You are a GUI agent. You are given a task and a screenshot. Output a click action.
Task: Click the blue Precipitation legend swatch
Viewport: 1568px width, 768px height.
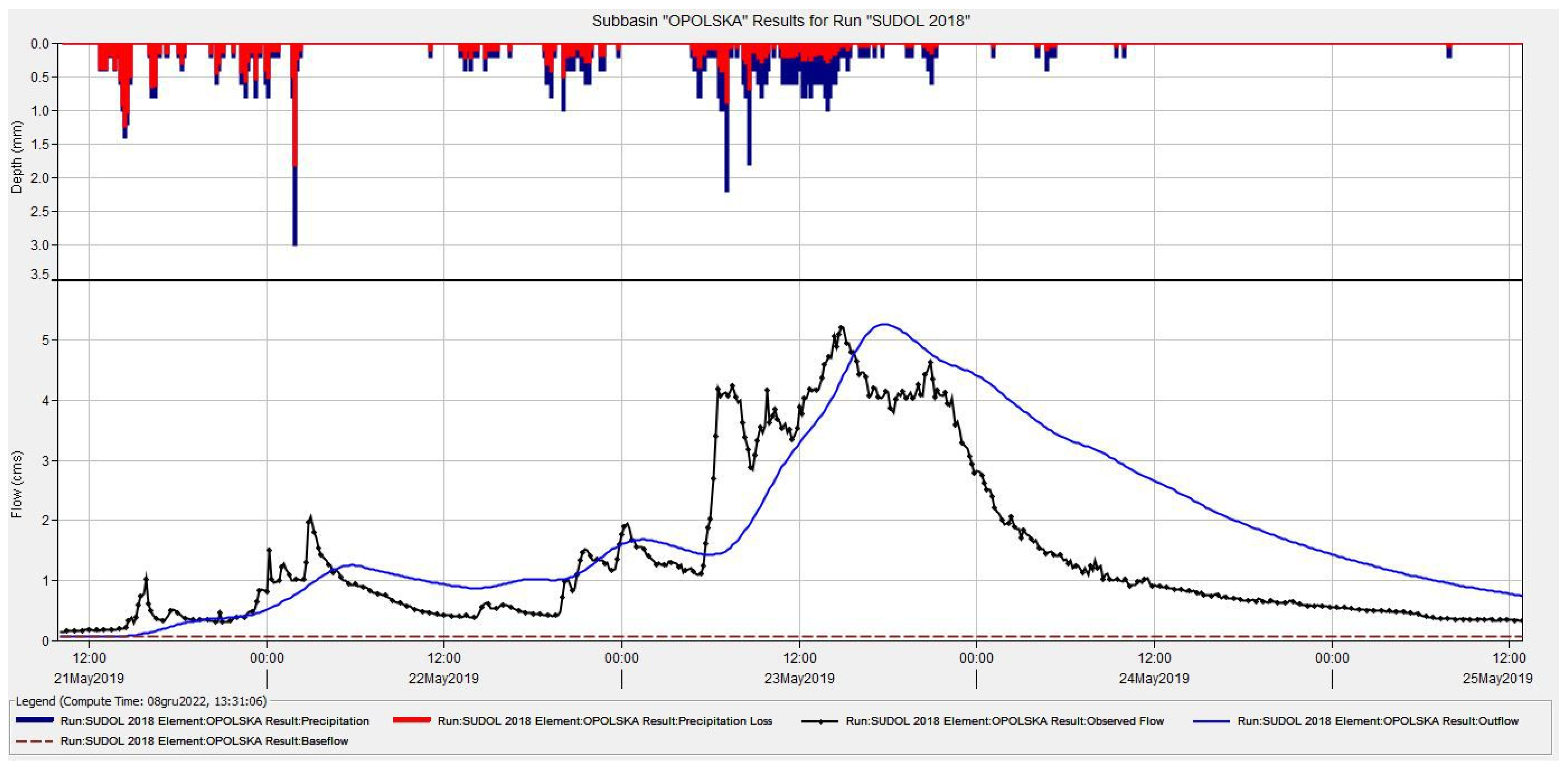(35, 720)
